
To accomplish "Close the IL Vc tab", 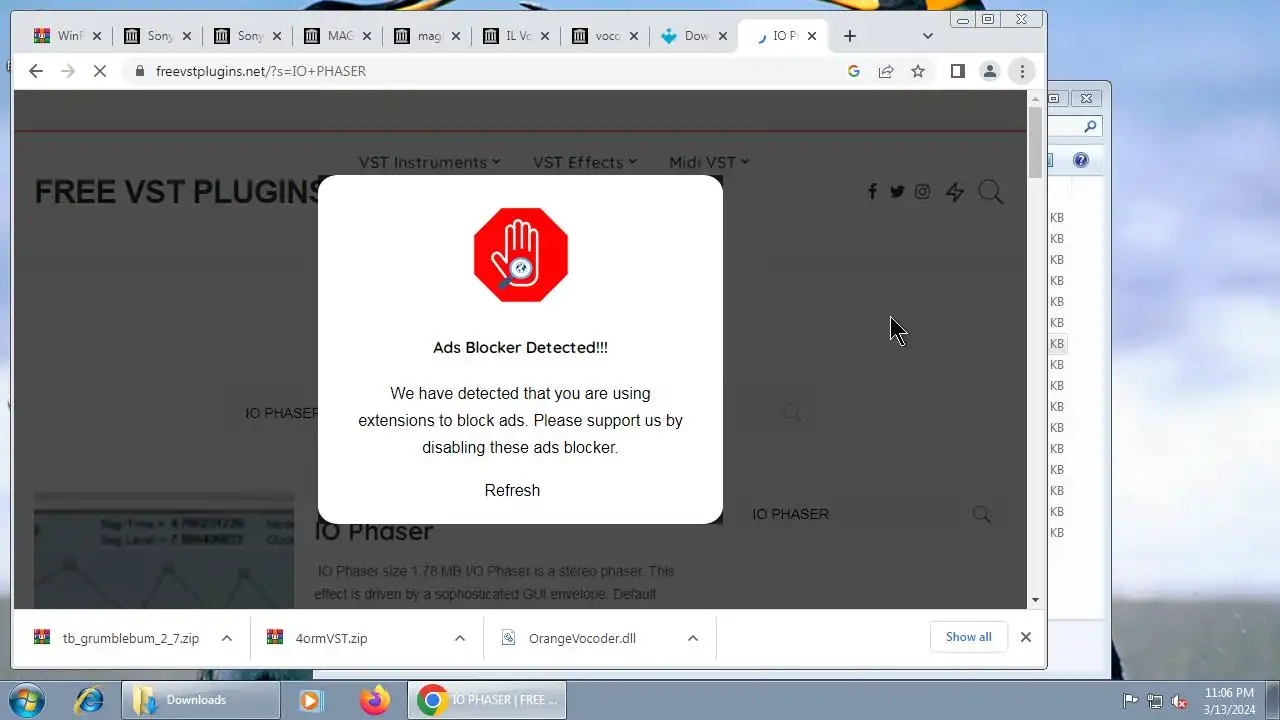I will (x=546, y=36).
